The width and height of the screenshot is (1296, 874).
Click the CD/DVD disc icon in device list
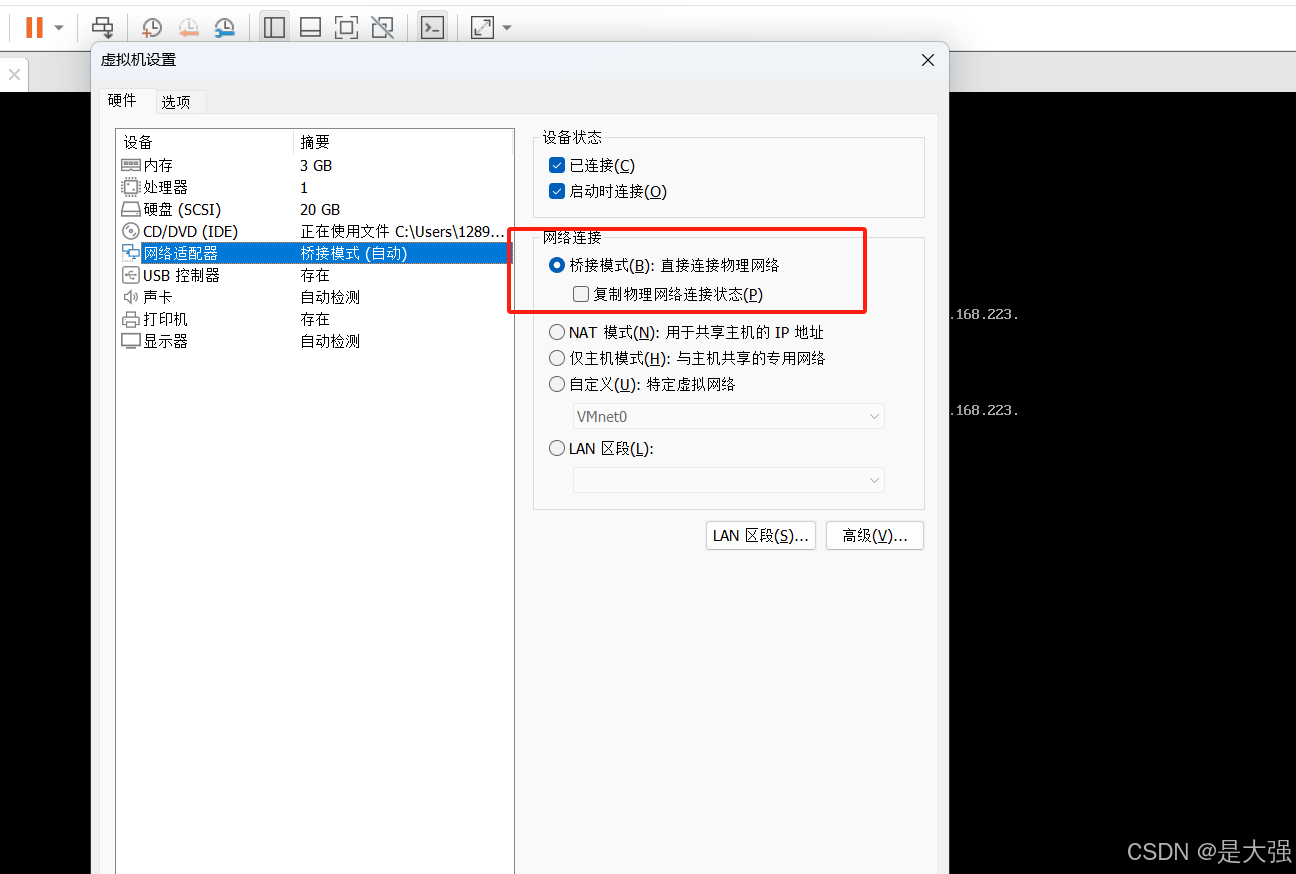131,231
